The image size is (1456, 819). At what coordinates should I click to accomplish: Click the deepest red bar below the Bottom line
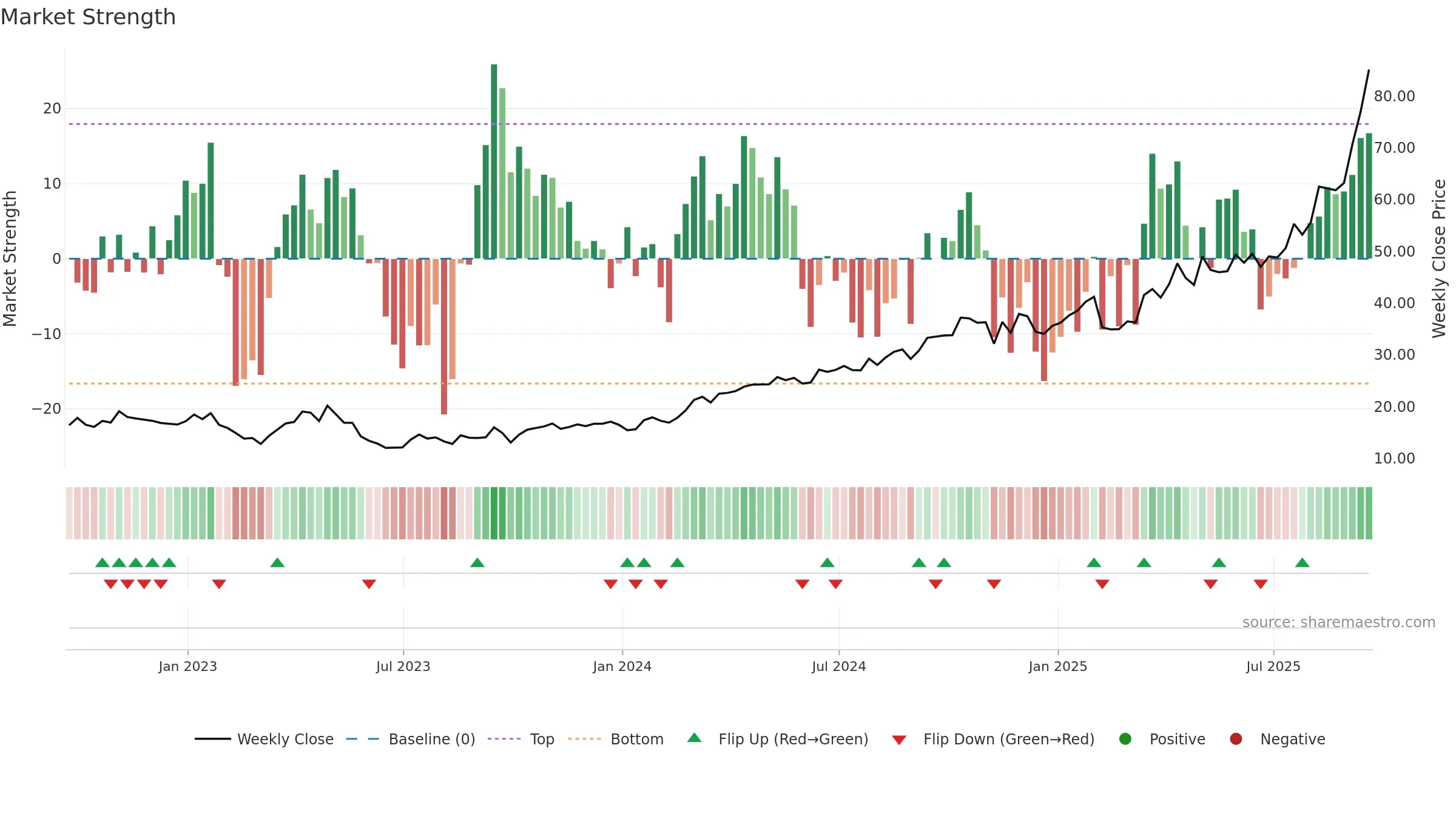point(444,337)
